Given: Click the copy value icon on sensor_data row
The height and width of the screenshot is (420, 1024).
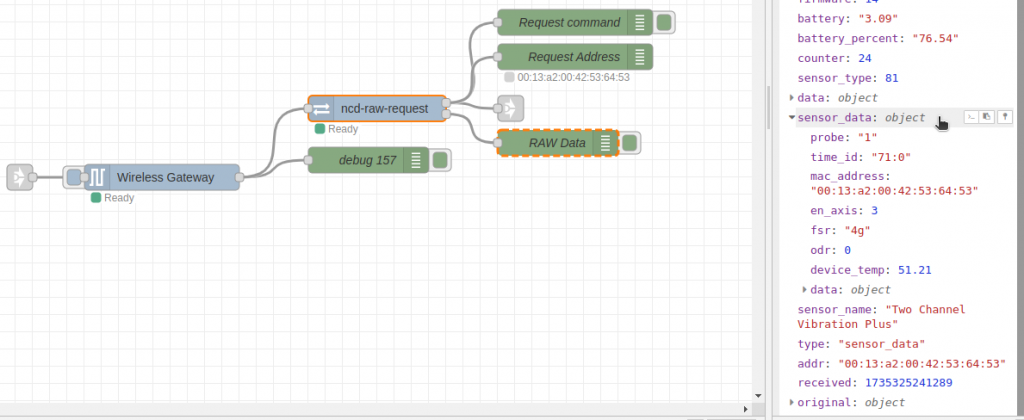Looking at the screenshot, I should coord(987,117).
